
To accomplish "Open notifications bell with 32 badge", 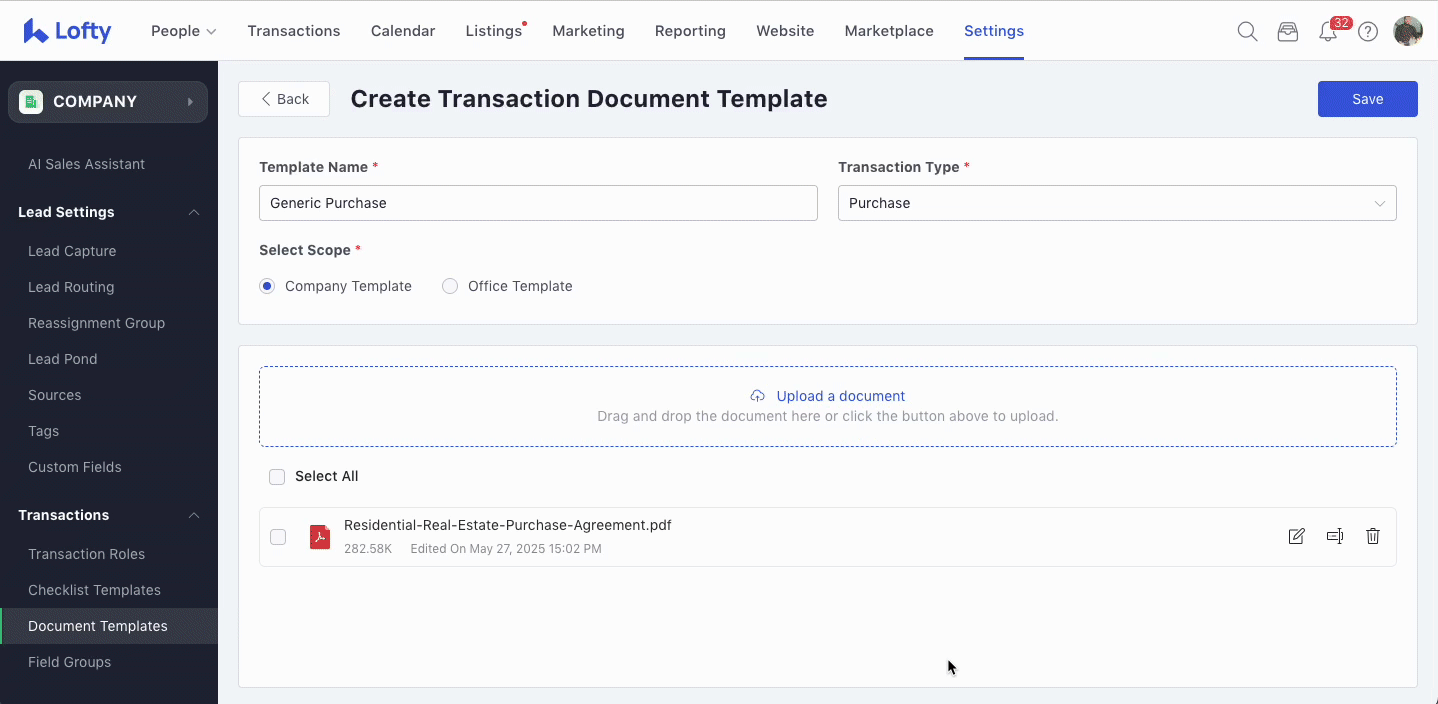I will [x=1329, y=30].
